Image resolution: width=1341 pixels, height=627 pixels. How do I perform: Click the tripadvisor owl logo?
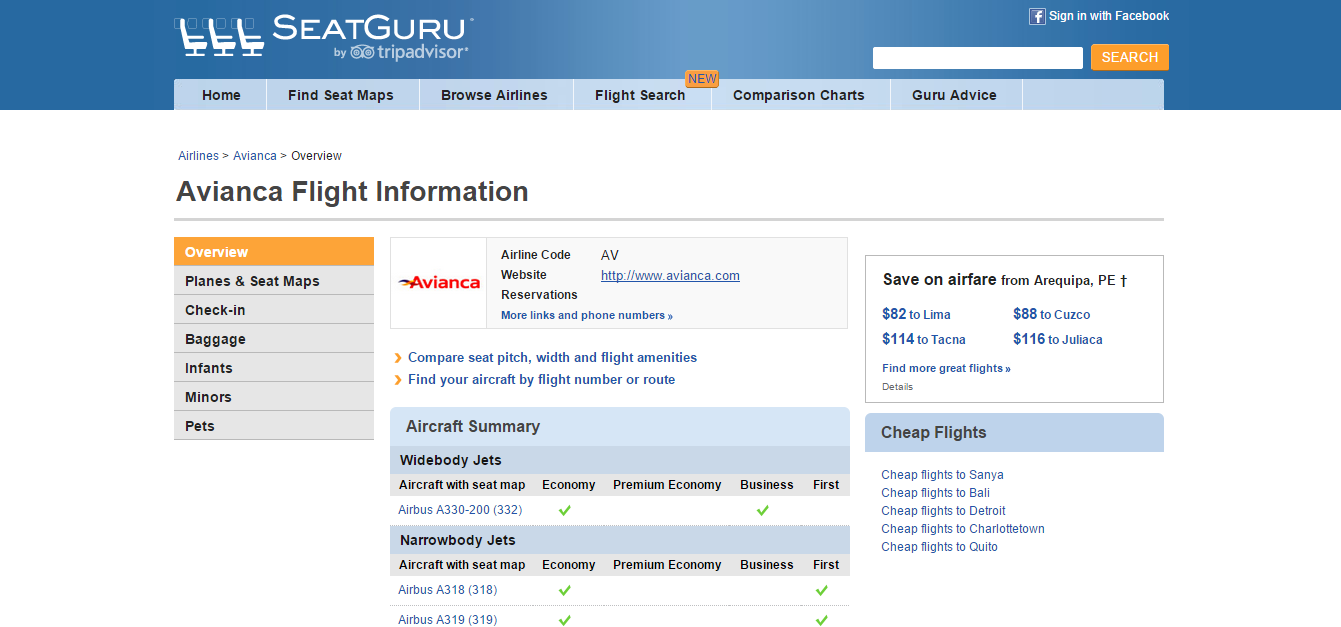pyautogui.click(x=362, y=52)
